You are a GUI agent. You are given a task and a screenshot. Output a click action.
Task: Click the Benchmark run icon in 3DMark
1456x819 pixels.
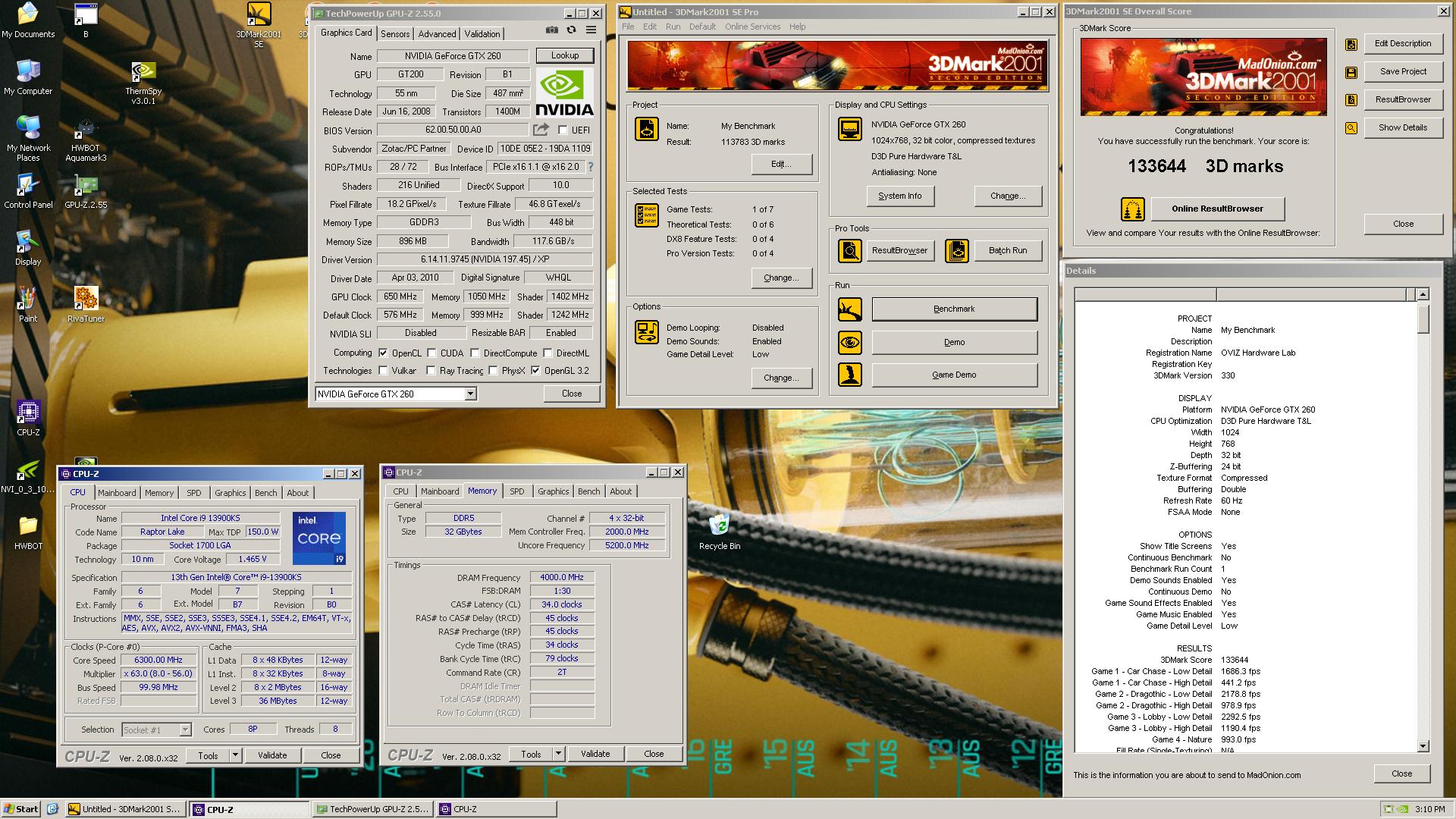coord(850,309)
